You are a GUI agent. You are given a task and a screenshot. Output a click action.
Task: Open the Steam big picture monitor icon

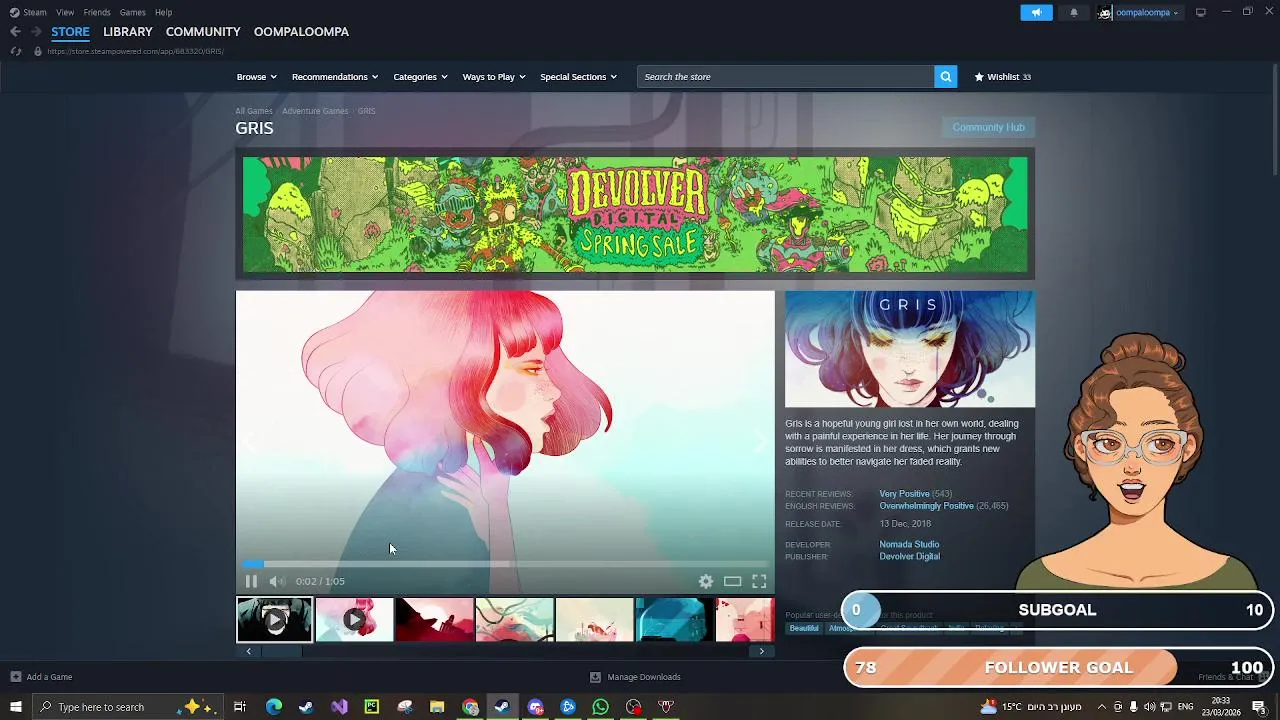[x=1201, y=12]
